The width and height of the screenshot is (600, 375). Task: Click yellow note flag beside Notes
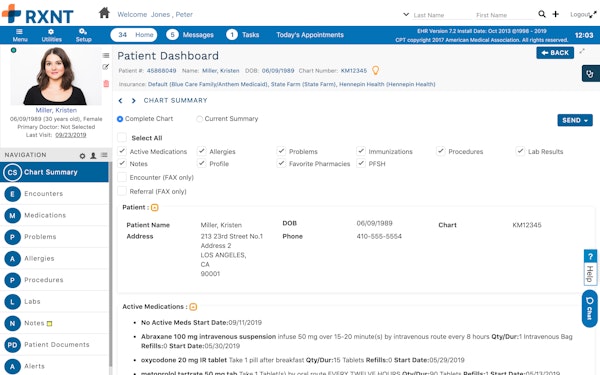click(49, 324)
